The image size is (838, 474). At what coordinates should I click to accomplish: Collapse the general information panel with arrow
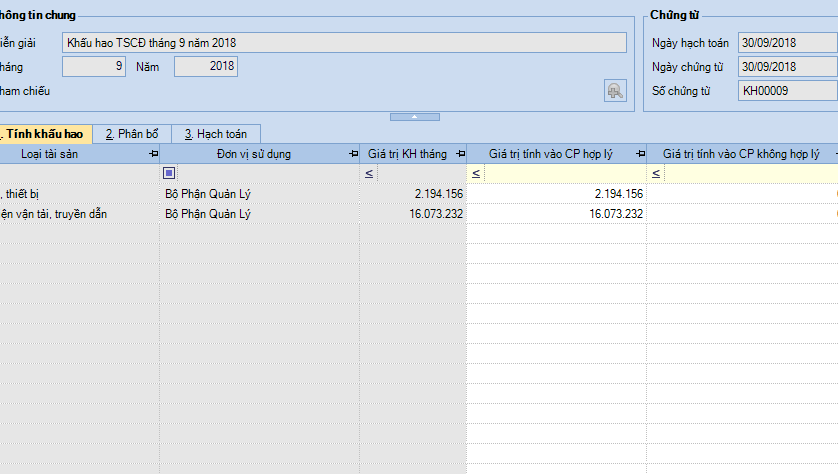[414, 117]
